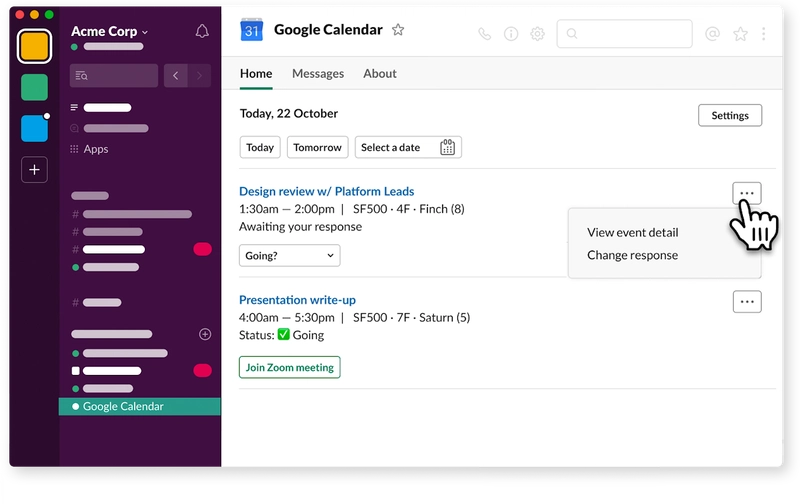The width and height of the screenshot is (800, 504).
Task: Expand the Acme Corp workspace menu
Action: [x=110, y=31]
